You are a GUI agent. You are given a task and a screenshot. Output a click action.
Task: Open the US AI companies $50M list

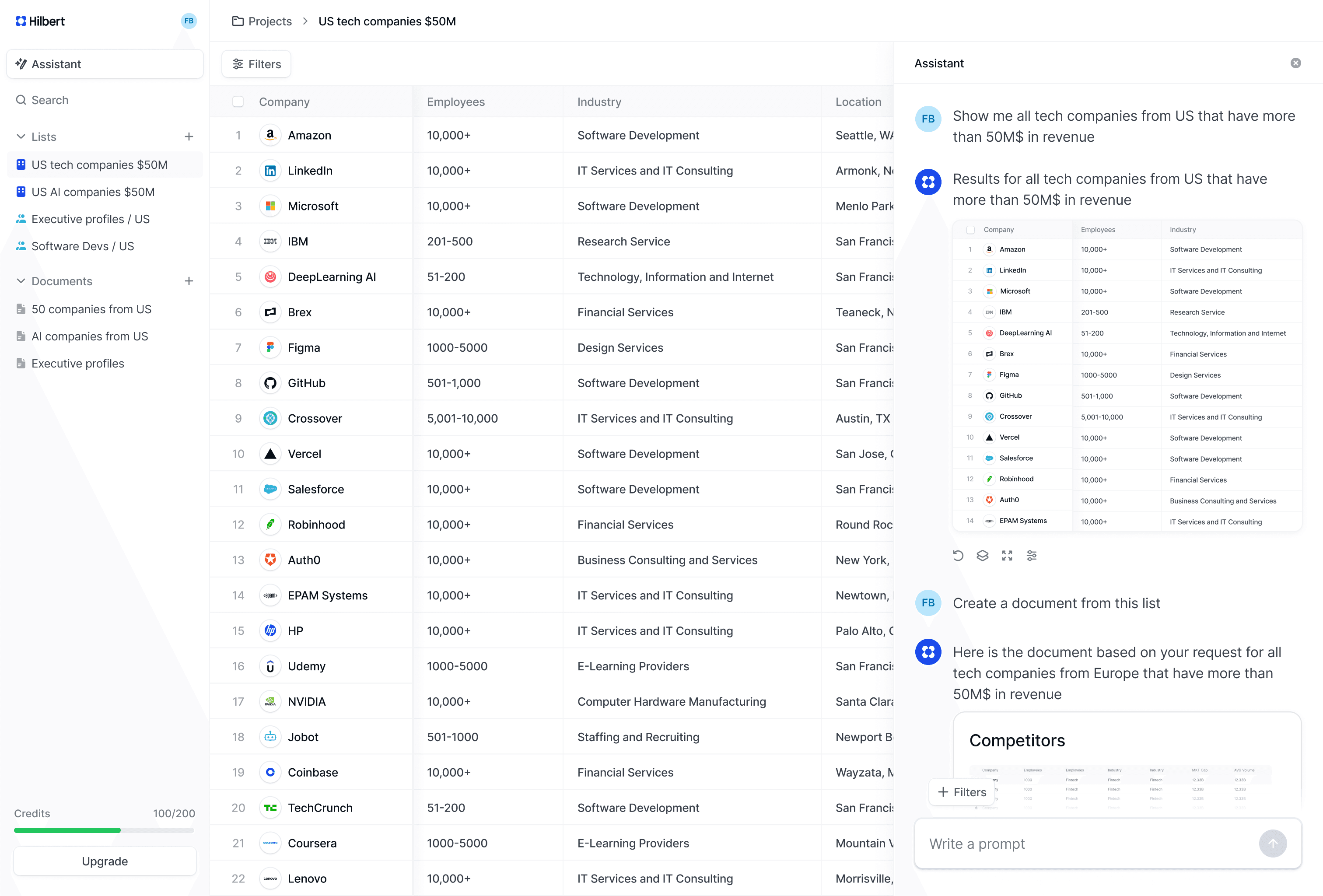click(93, 192)
